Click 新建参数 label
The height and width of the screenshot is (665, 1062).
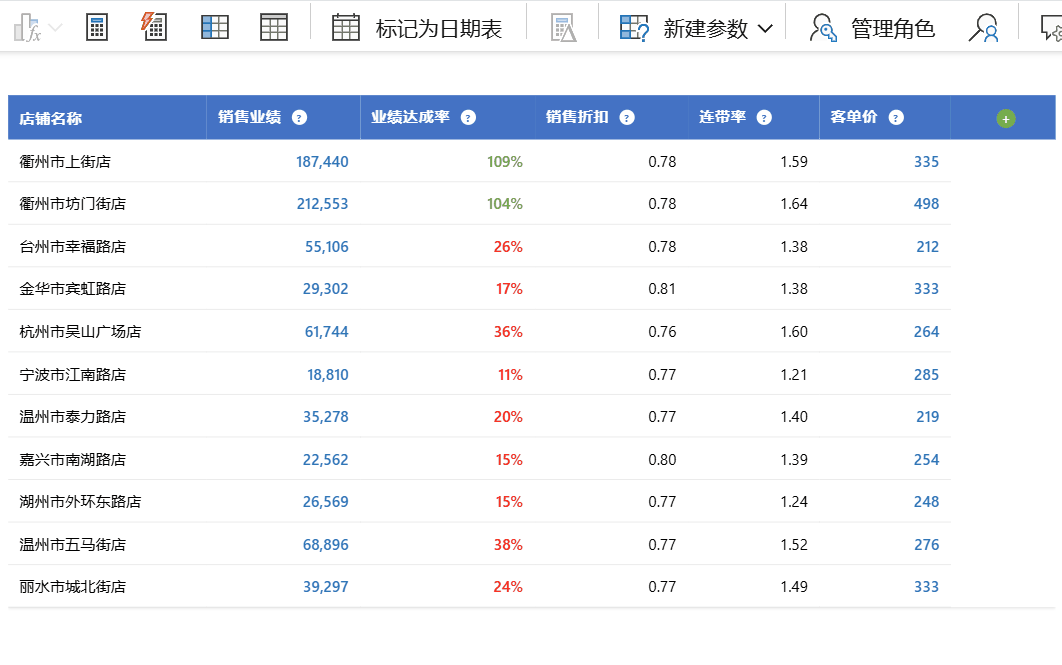(706, 28)
